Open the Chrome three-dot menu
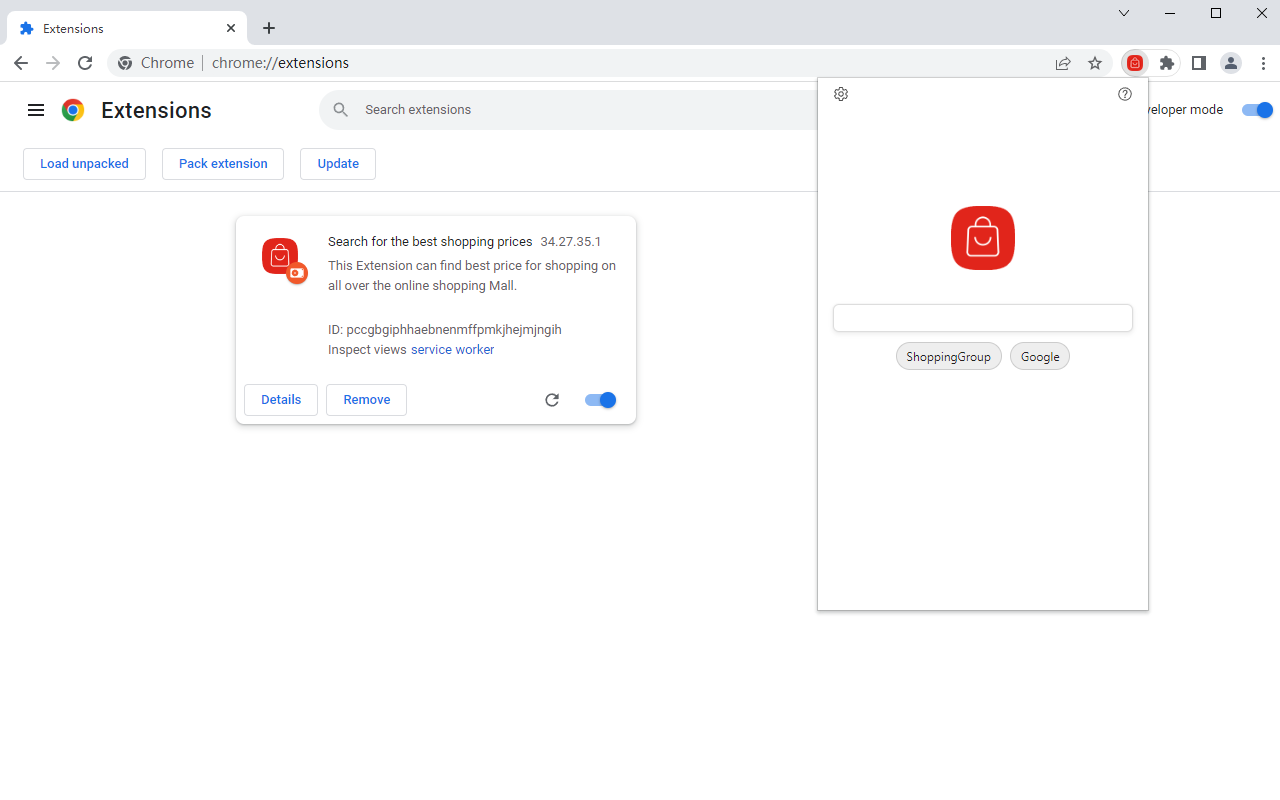This screenshot has height=800, width=1280. pyautogui.click(x=1263, y=63)
